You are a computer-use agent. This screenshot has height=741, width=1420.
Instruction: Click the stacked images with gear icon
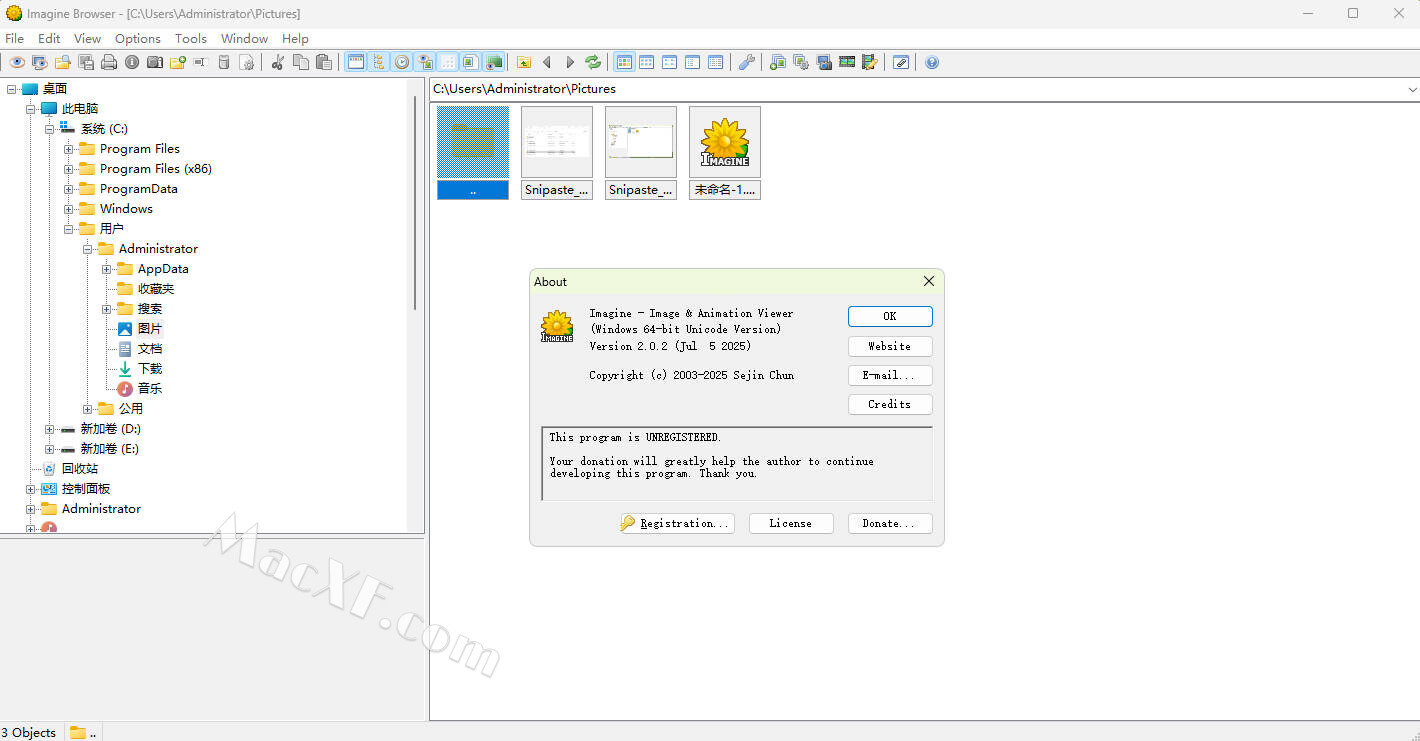[801, 62]
